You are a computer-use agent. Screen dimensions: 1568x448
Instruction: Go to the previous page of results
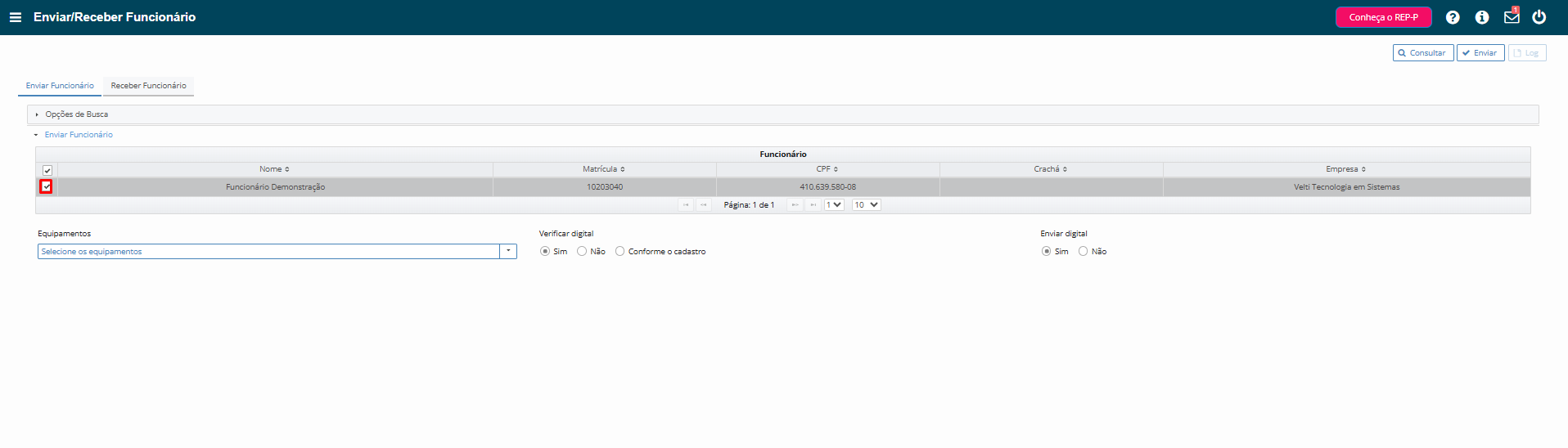click(704, 205)
